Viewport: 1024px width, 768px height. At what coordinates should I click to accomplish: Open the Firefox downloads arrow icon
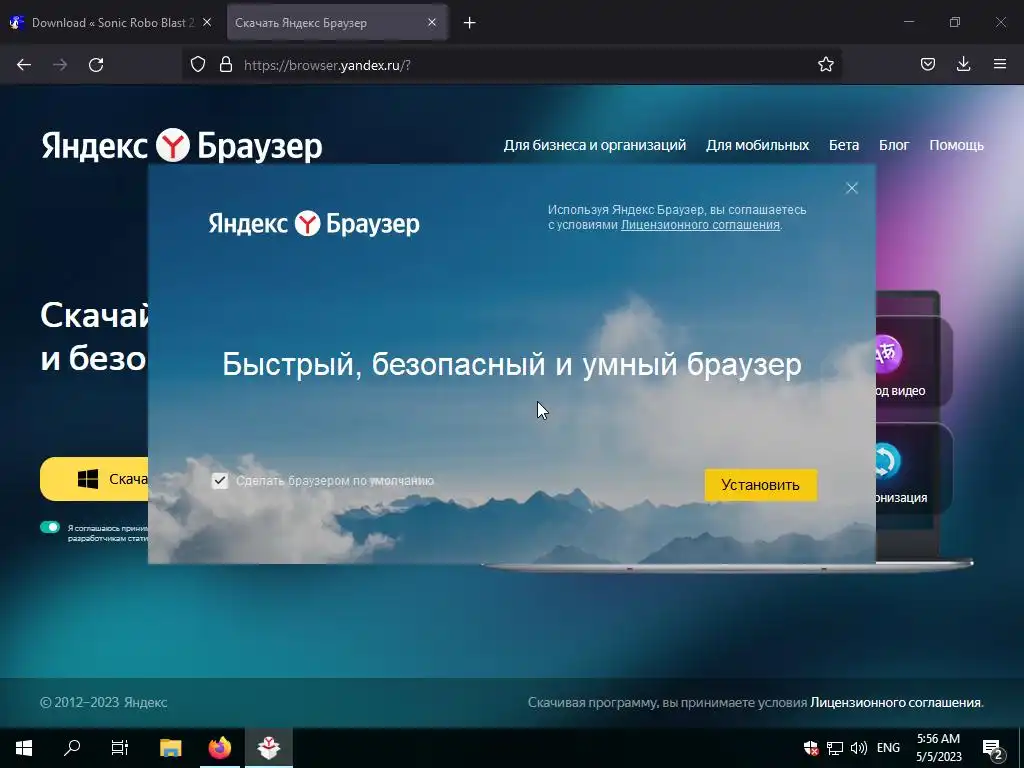coord(963,64)
